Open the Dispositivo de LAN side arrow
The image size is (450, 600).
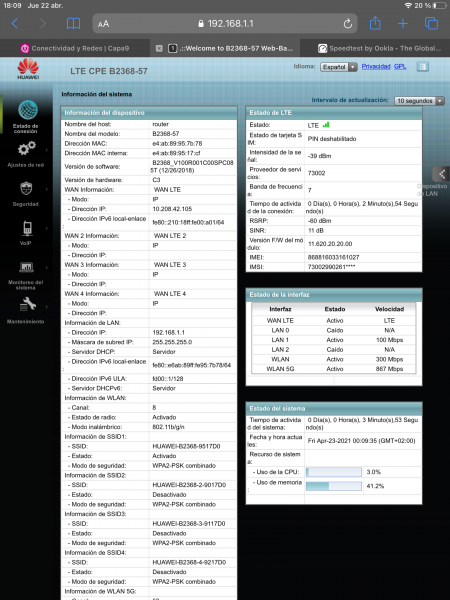[441, 174]
